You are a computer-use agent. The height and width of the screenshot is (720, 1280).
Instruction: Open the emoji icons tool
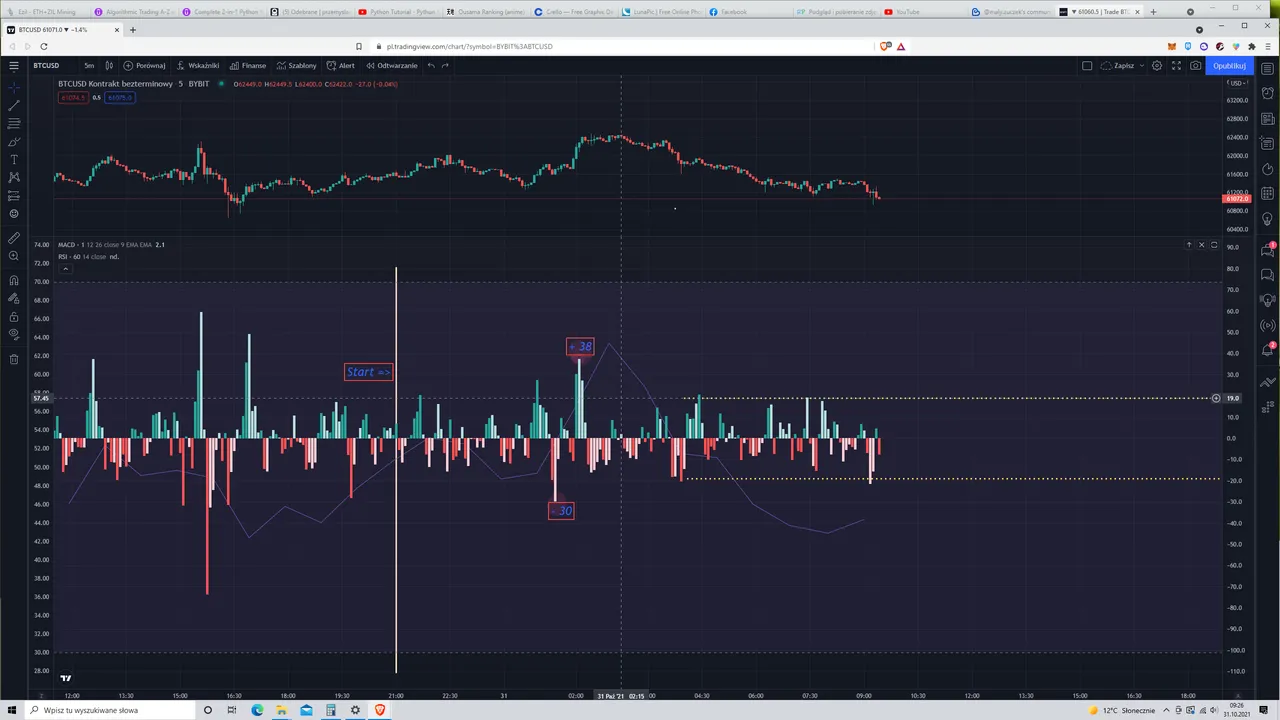(14, 213)
